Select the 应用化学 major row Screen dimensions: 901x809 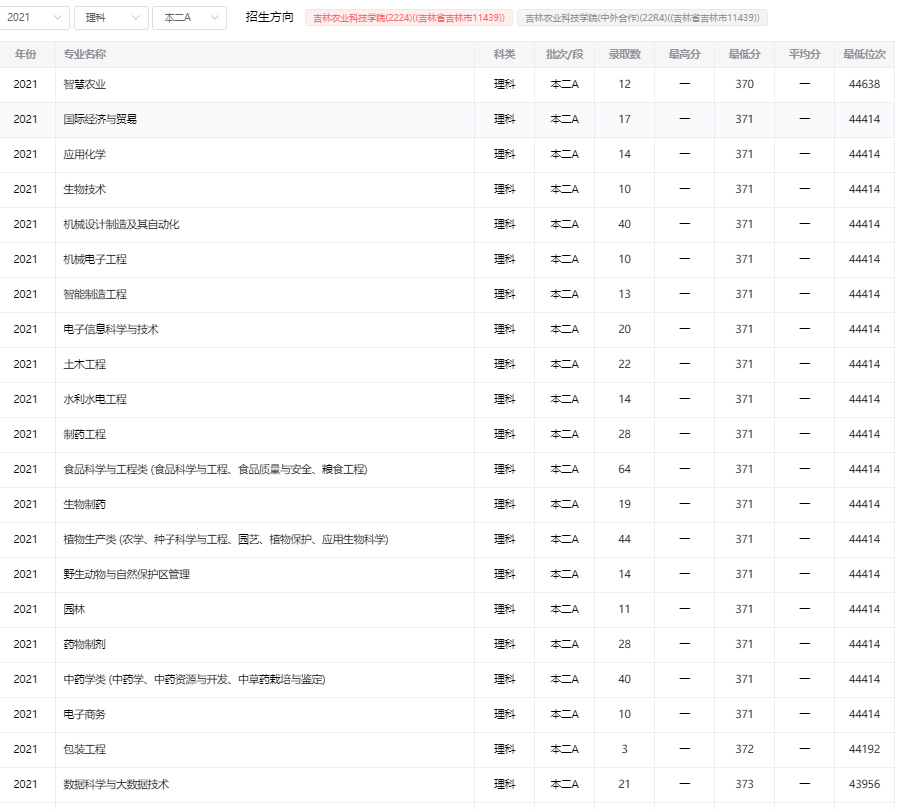(447, 155)
